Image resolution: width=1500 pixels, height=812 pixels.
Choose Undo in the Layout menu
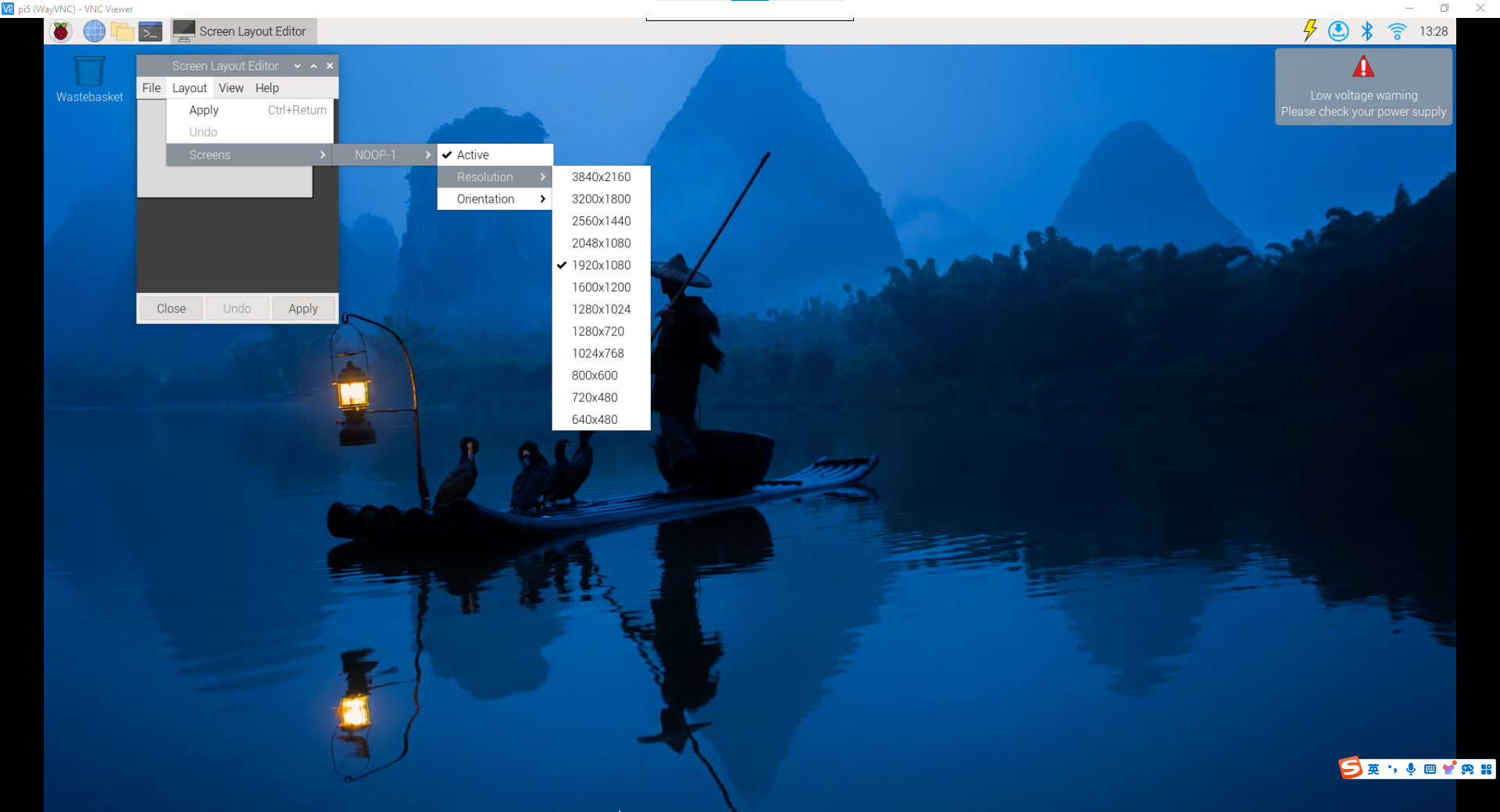(250, 132)
